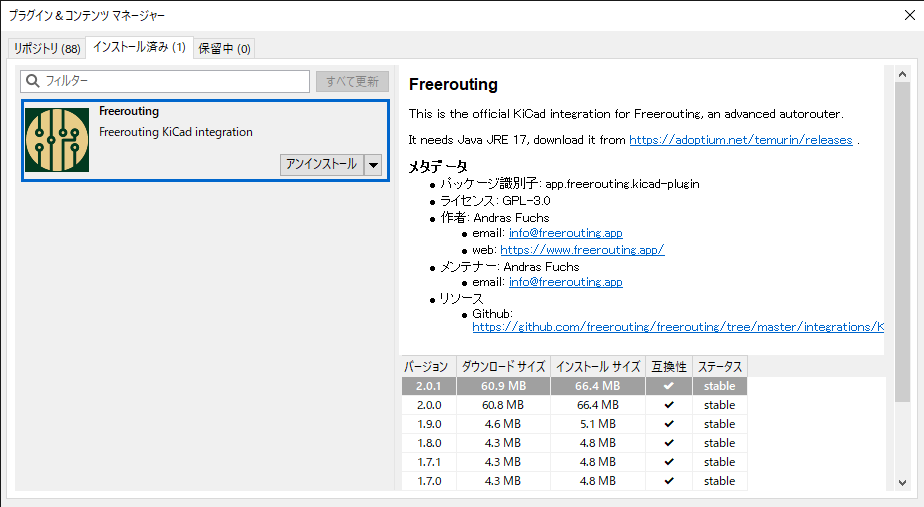The image size is (924, 507).
Task: Click the ステータス column header
Action: click(720, 367)
